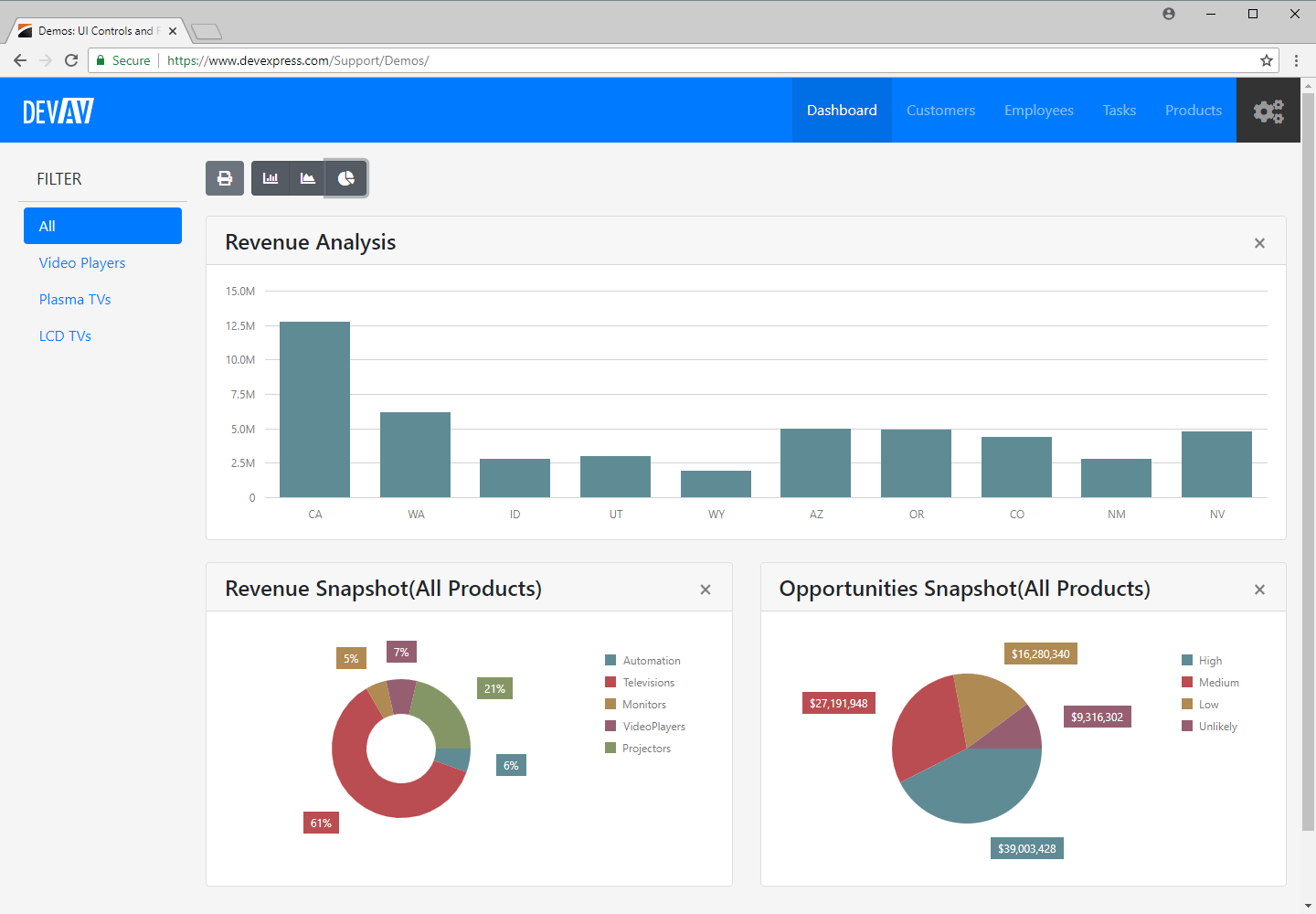Click the Monitors color swatch in the legend
Screen dimensions: 1316x914
pyautogui.click(x=610, y=704)
